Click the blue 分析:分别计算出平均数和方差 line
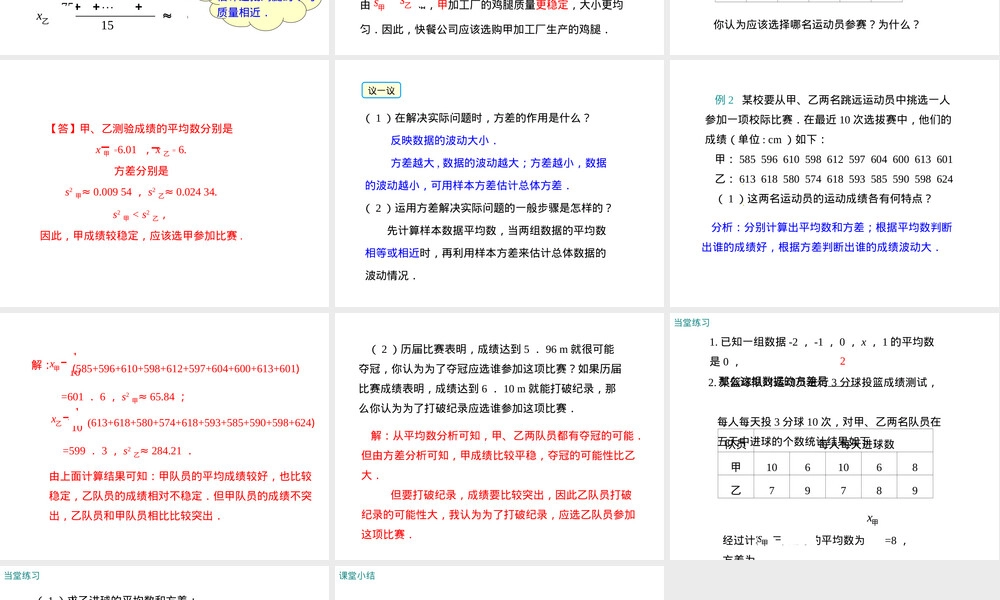Viewport: 1000px width, 600px height. pos(832,228)
